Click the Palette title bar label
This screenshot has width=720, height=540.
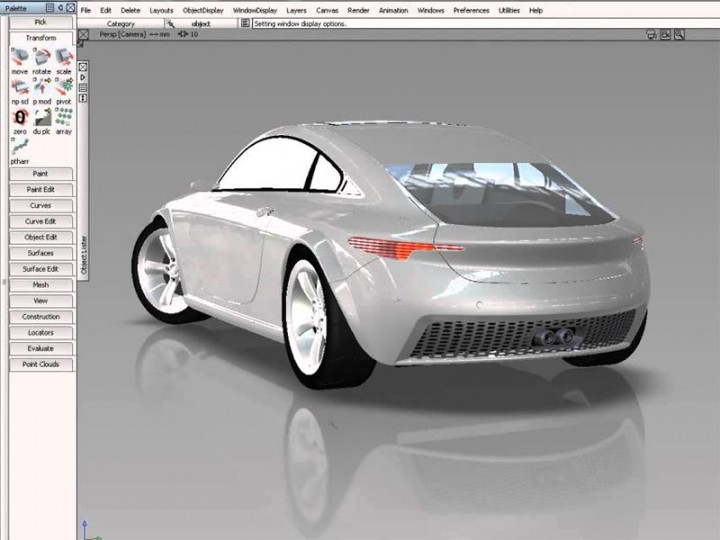click(x=16, y=8)
